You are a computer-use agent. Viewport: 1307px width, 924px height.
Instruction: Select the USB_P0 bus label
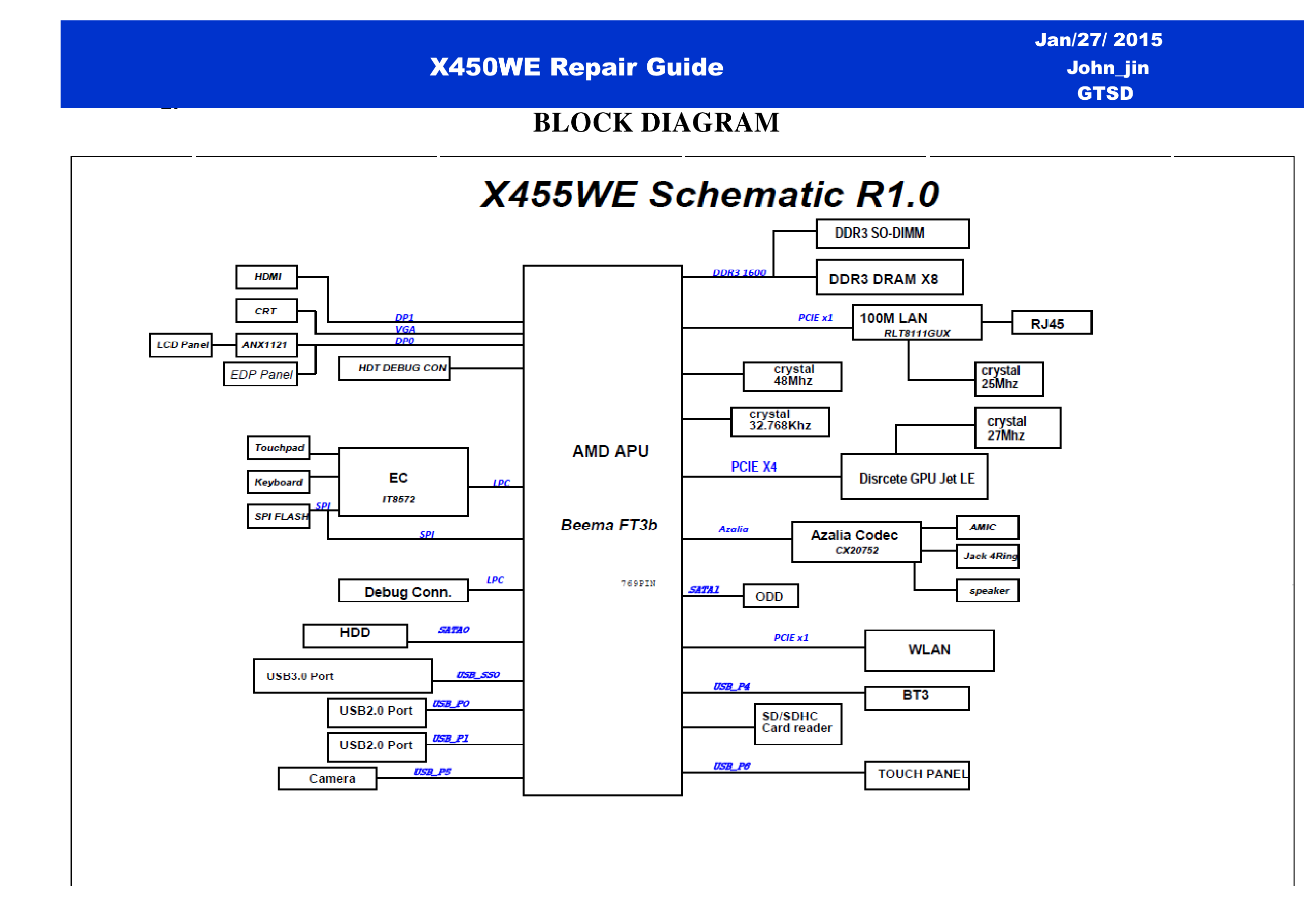(451, 704)
